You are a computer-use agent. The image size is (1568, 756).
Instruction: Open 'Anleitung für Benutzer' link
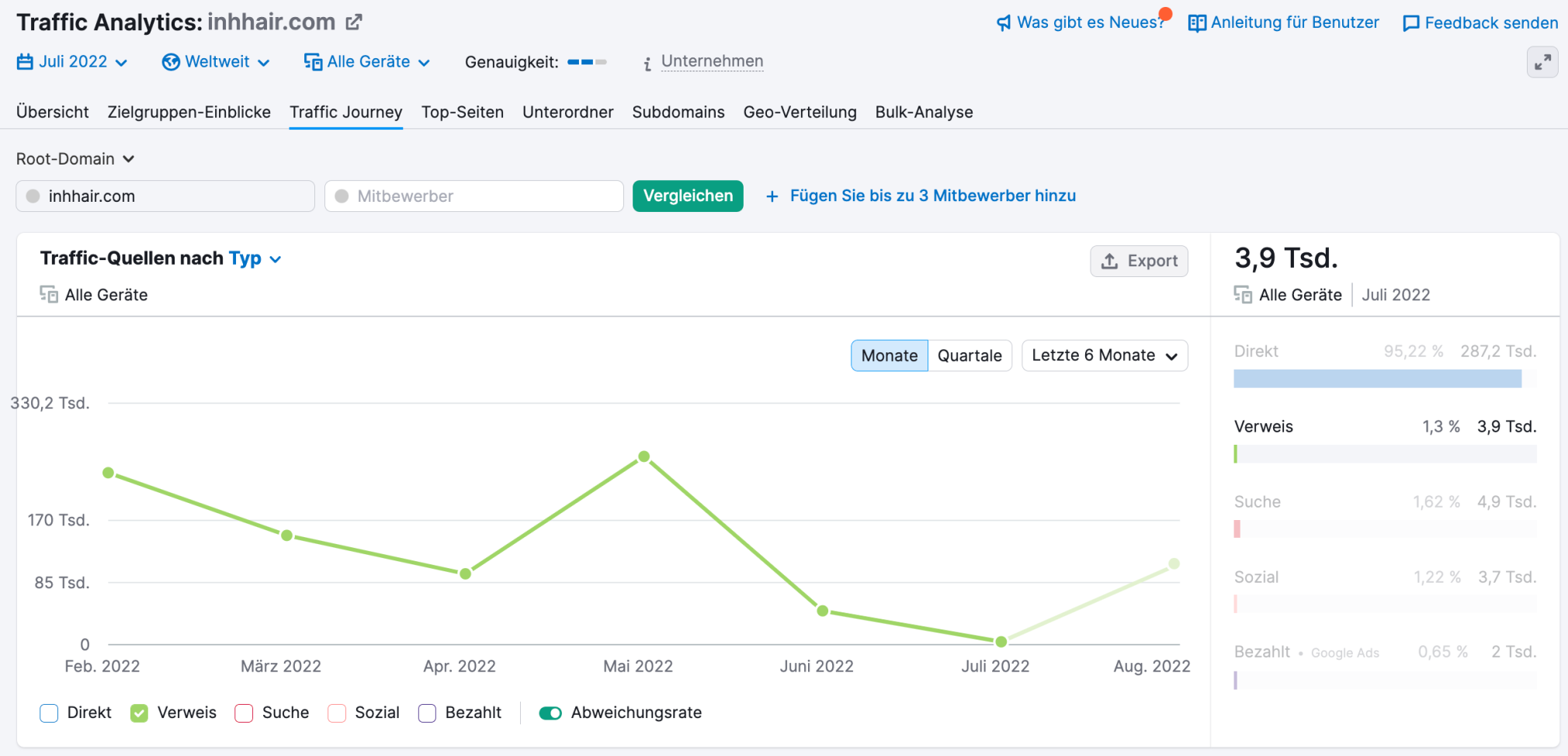click(x=1295, y=23)
